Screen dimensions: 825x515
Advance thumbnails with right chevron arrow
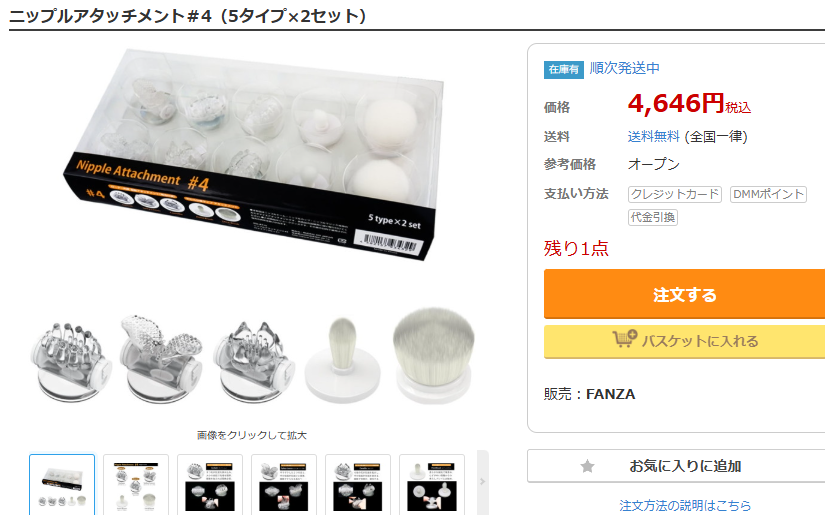(x=482, y=482)
